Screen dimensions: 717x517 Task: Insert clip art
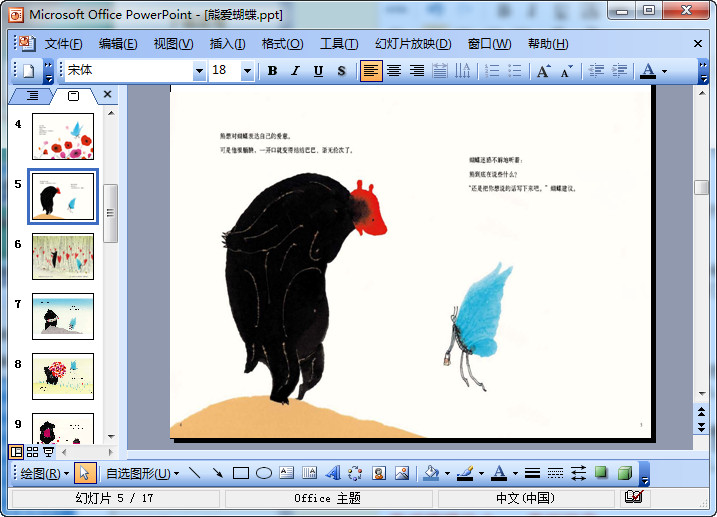379,473
